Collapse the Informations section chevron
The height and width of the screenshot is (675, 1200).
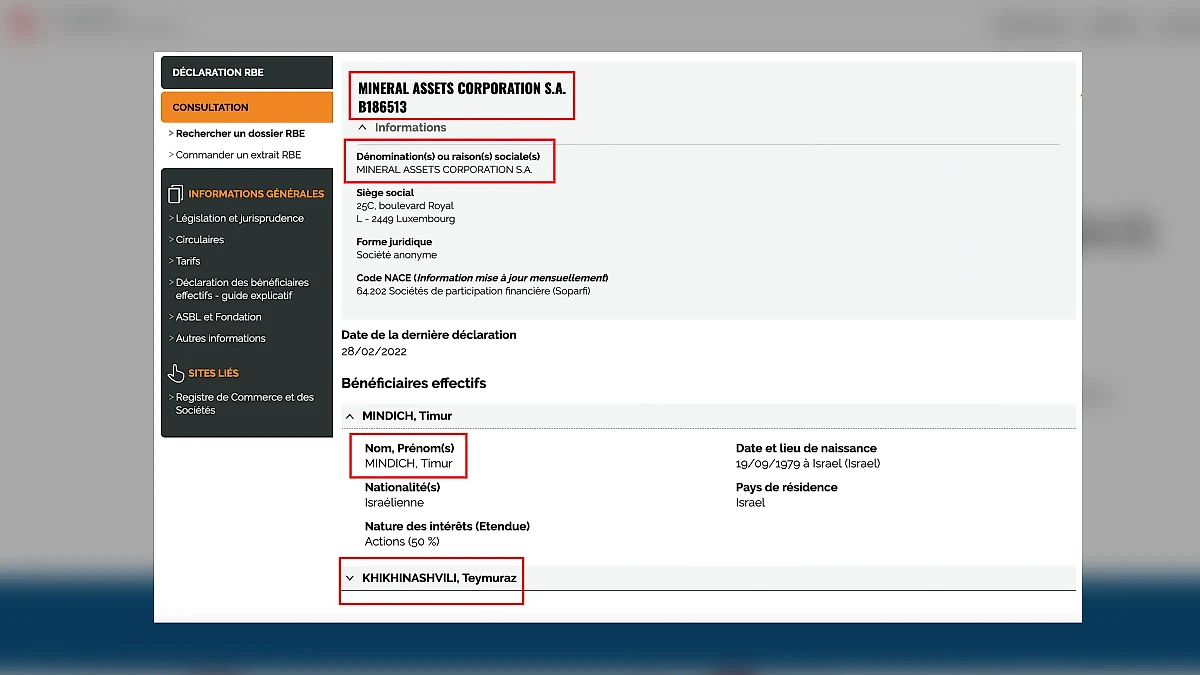pyautogui.click(x=362, y=128)
